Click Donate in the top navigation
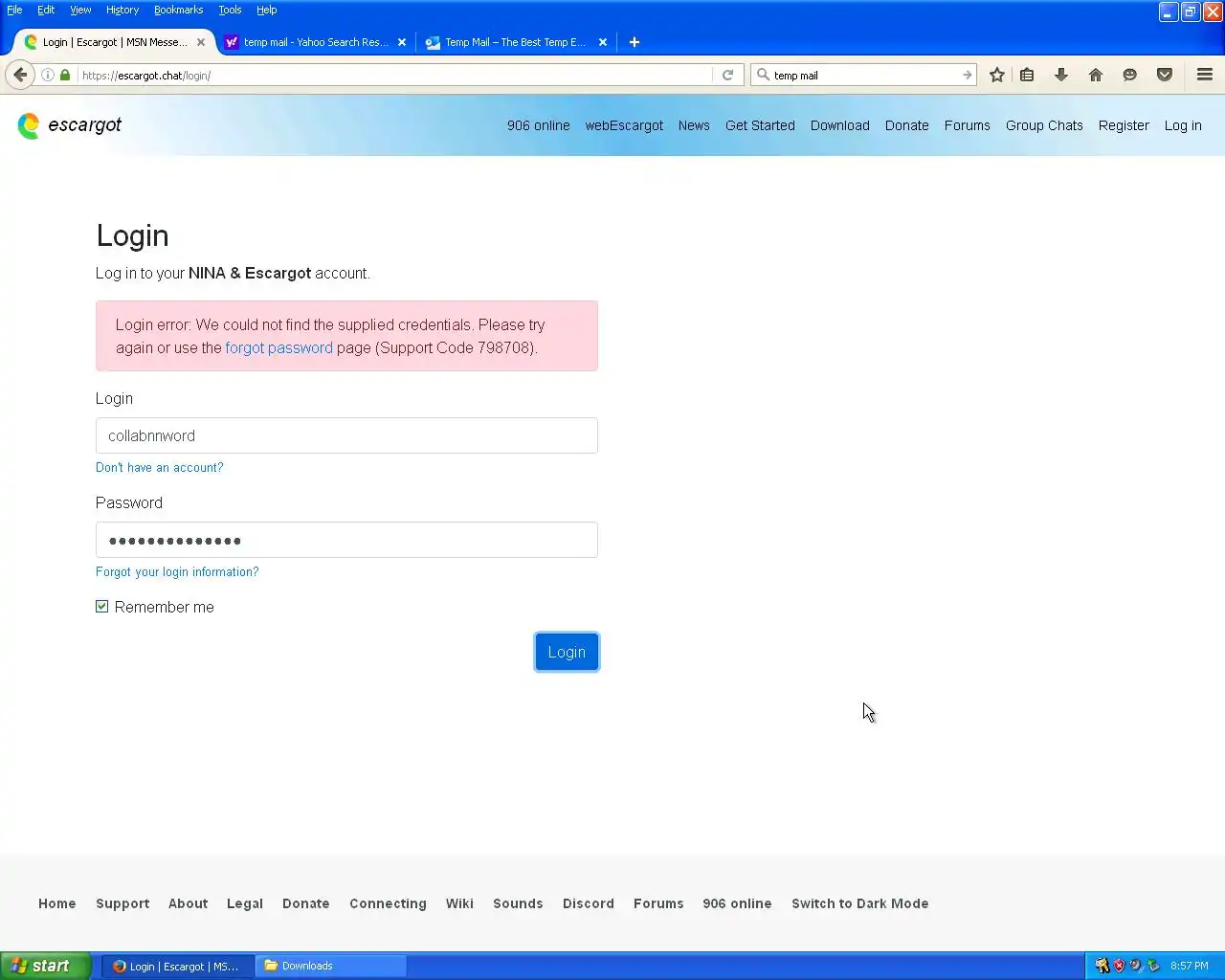This screenshot has width=1225, height=980. pyautogui.click(x=907, y=125)
